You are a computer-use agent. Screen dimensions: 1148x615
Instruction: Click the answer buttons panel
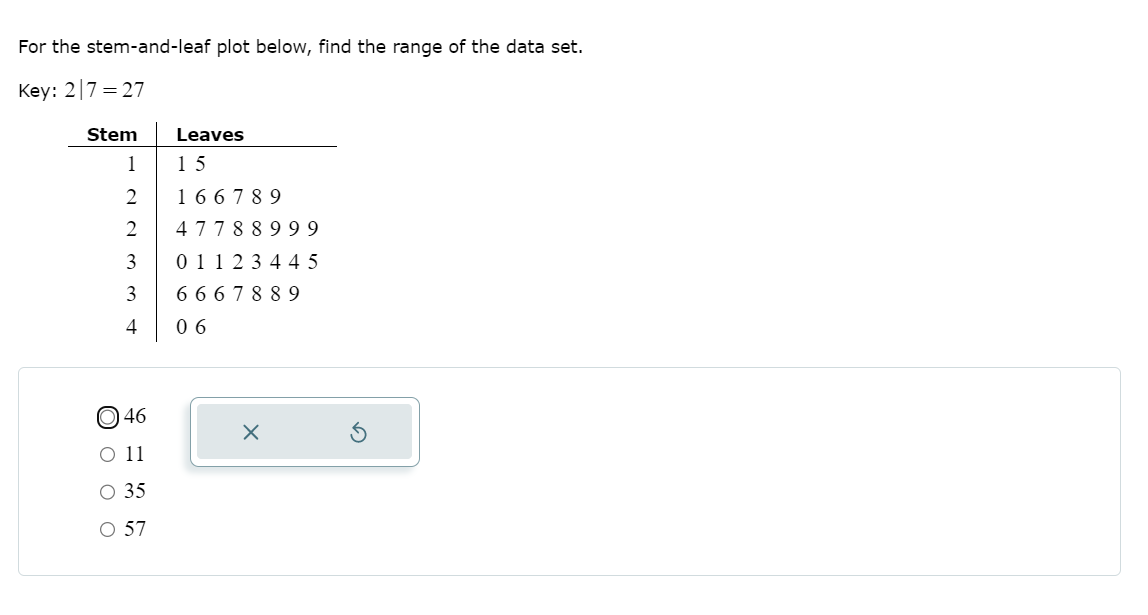(303, 431)
